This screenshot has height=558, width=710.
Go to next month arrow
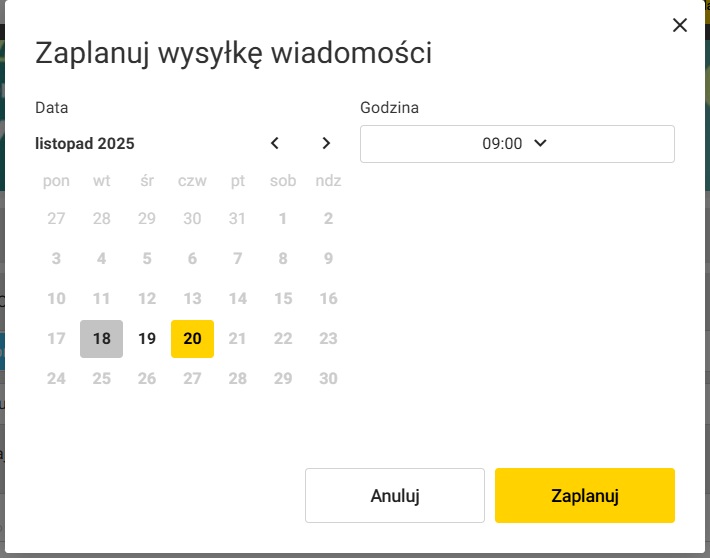(x=326, y=143)
